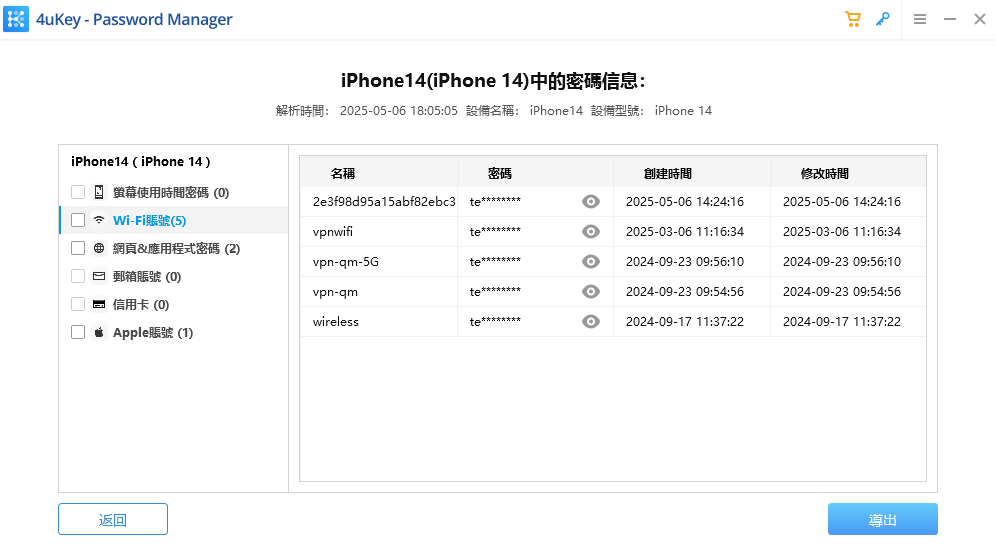Image resolution: width=996 pixels, height=554 pixels.
Task: Select the Wi-Fi賬號(5) category
Action: click(x=149, y=220)
